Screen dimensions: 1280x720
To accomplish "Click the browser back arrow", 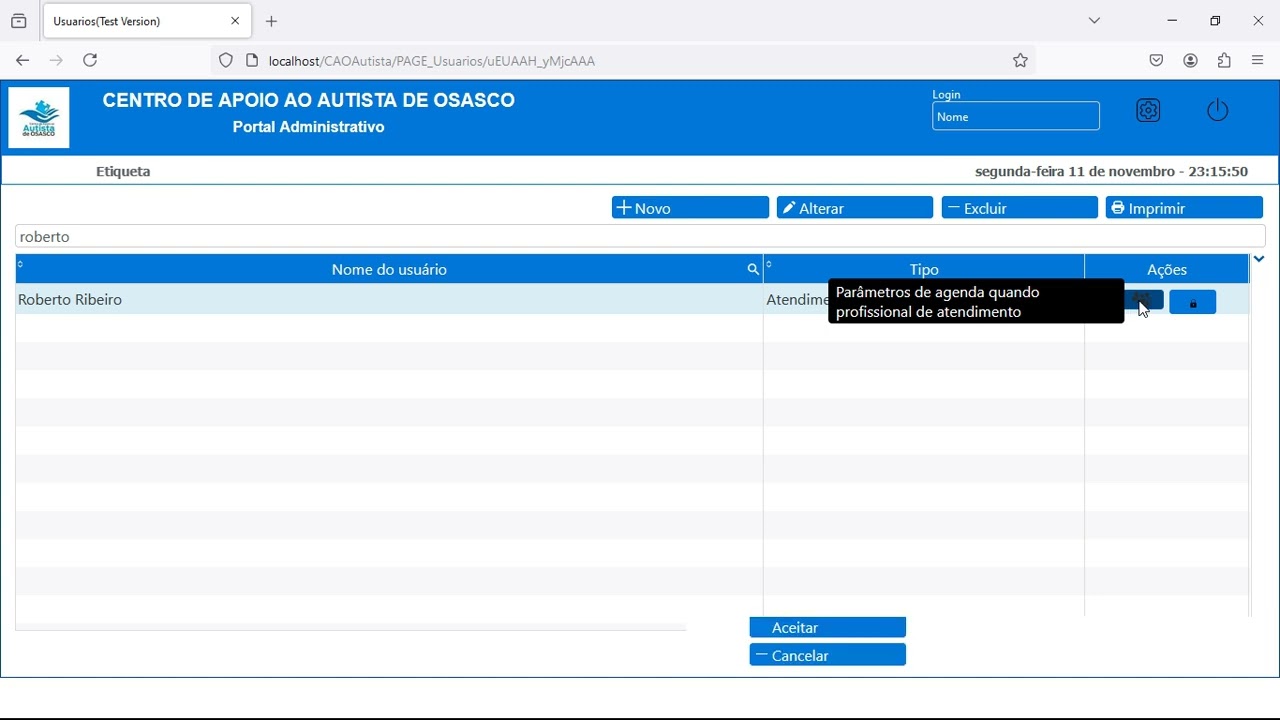I will pos(22,61).
